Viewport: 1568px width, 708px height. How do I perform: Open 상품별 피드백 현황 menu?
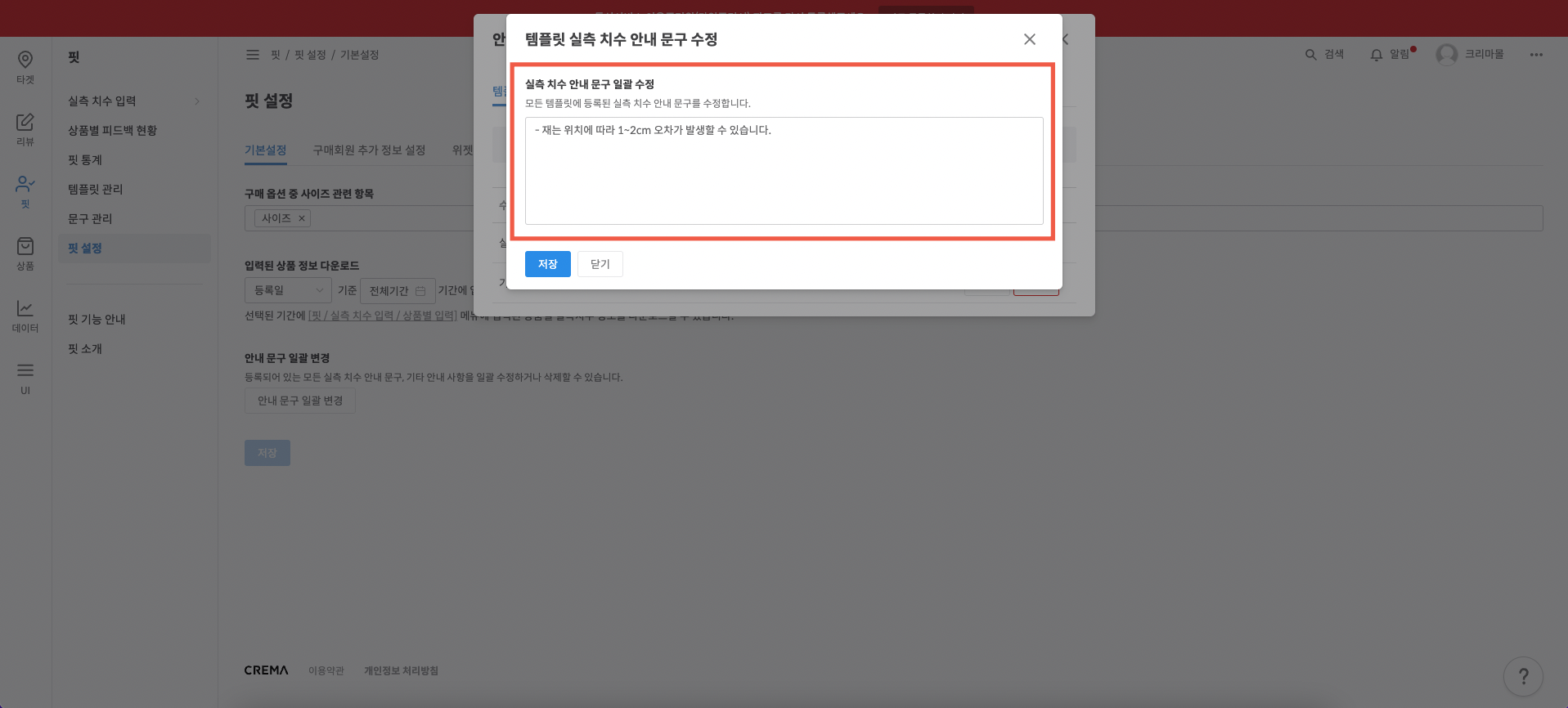tap(112, 131)
